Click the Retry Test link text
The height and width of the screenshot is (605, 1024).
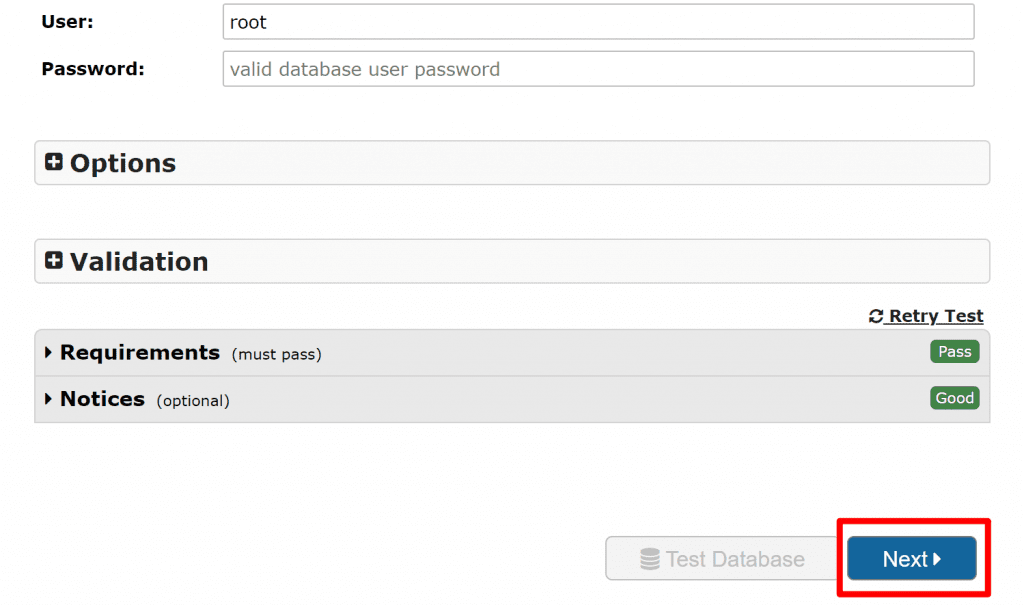(x=936, y=316)
